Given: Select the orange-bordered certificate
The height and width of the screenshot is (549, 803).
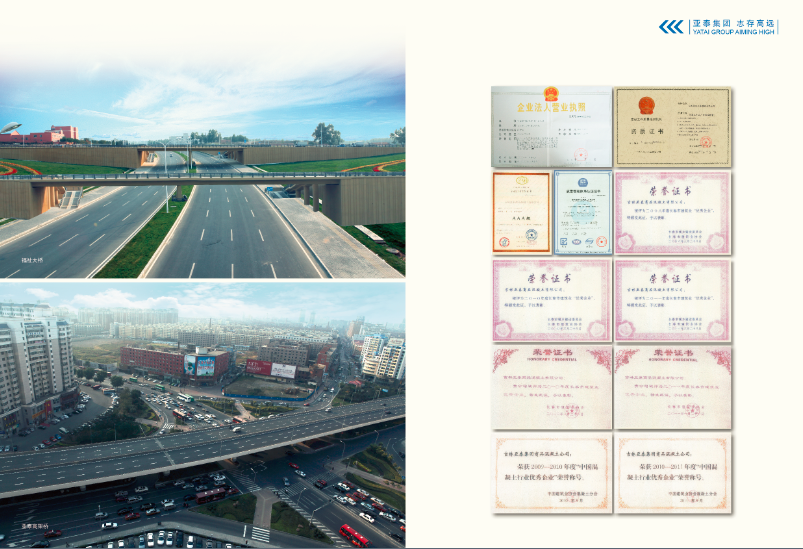Looking at the screenshot, I should click(521, 212).
